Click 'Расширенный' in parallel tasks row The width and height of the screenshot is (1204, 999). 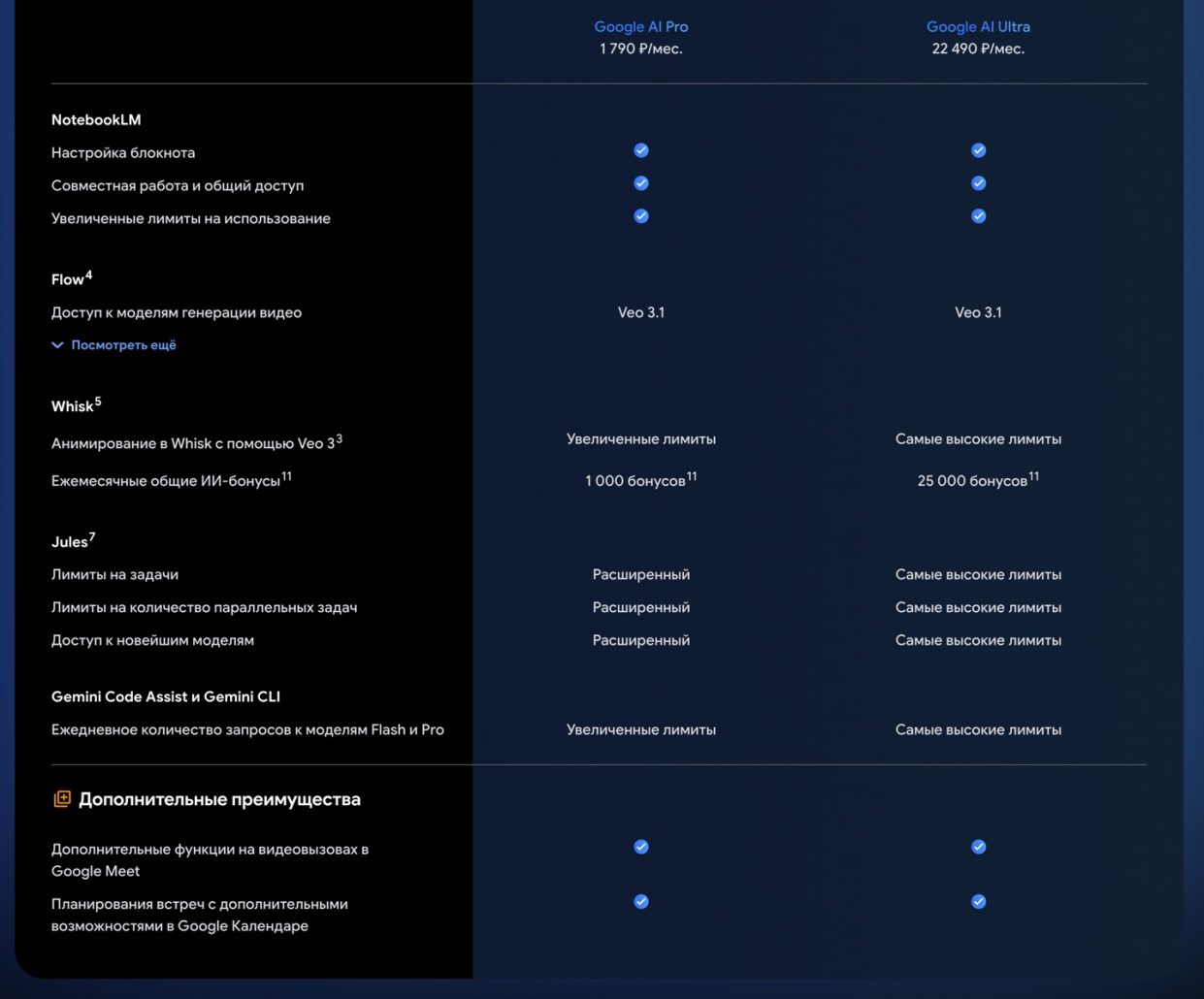coord(641,608)
